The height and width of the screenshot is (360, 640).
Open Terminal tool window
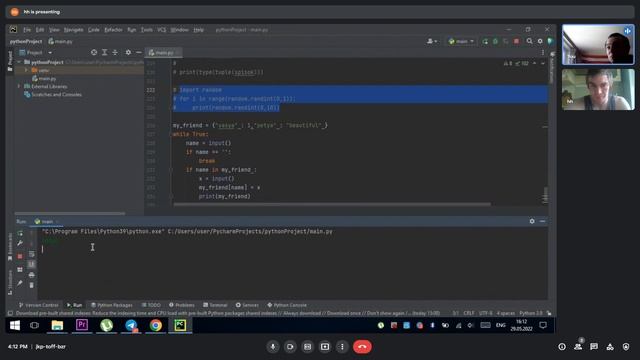[215, 305]
